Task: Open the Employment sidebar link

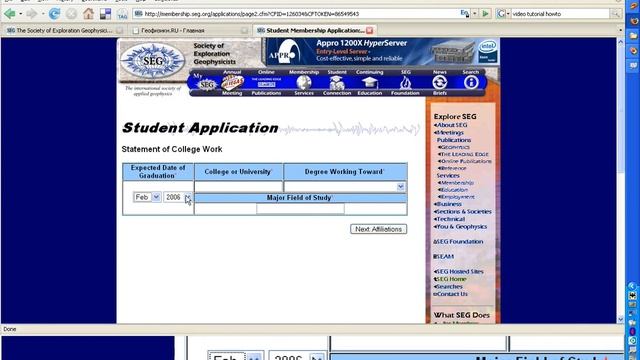Action: (x=456, y=197)
